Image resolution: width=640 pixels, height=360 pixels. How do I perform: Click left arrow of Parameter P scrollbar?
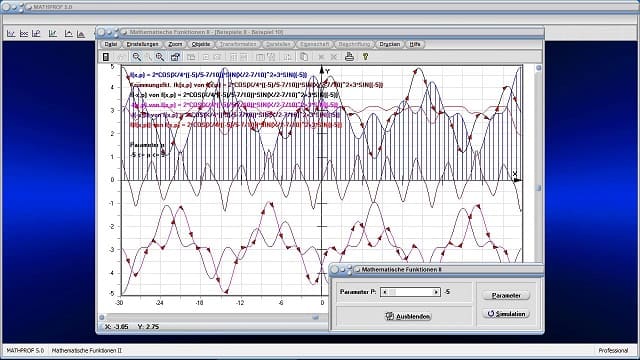pyautogui.click(x=384, y=292)
